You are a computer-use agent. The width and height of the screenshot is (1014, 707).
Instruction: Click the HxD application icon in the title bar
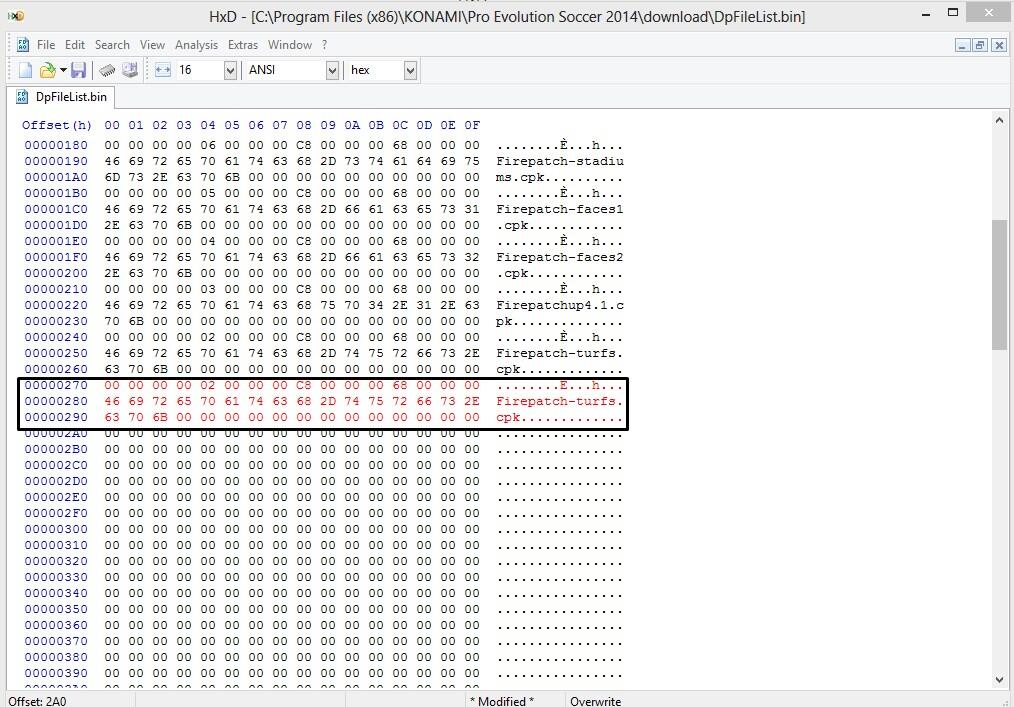16,16
